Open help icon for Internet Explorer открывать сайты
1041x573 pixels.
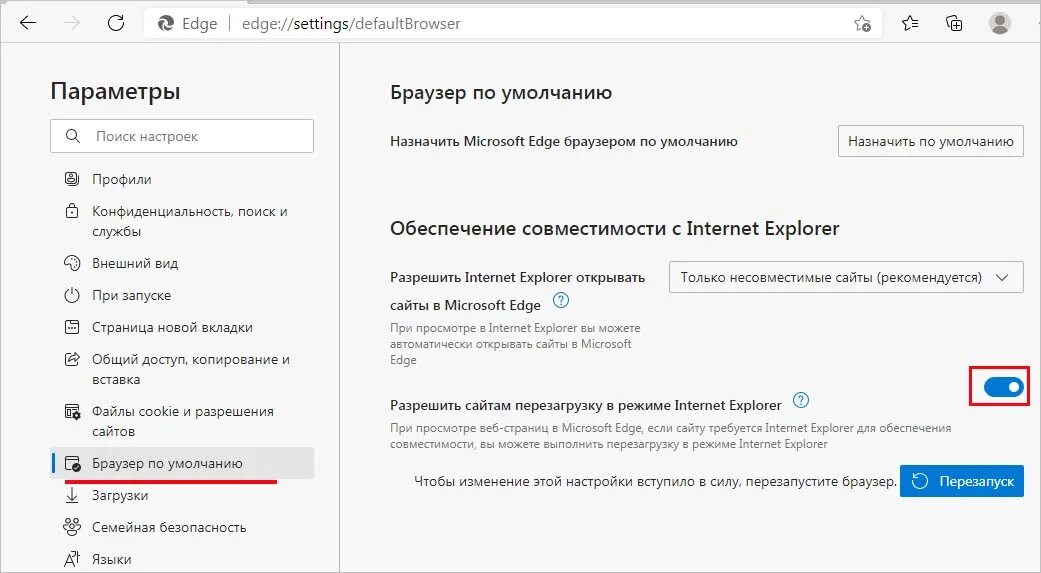pos(561,300)
